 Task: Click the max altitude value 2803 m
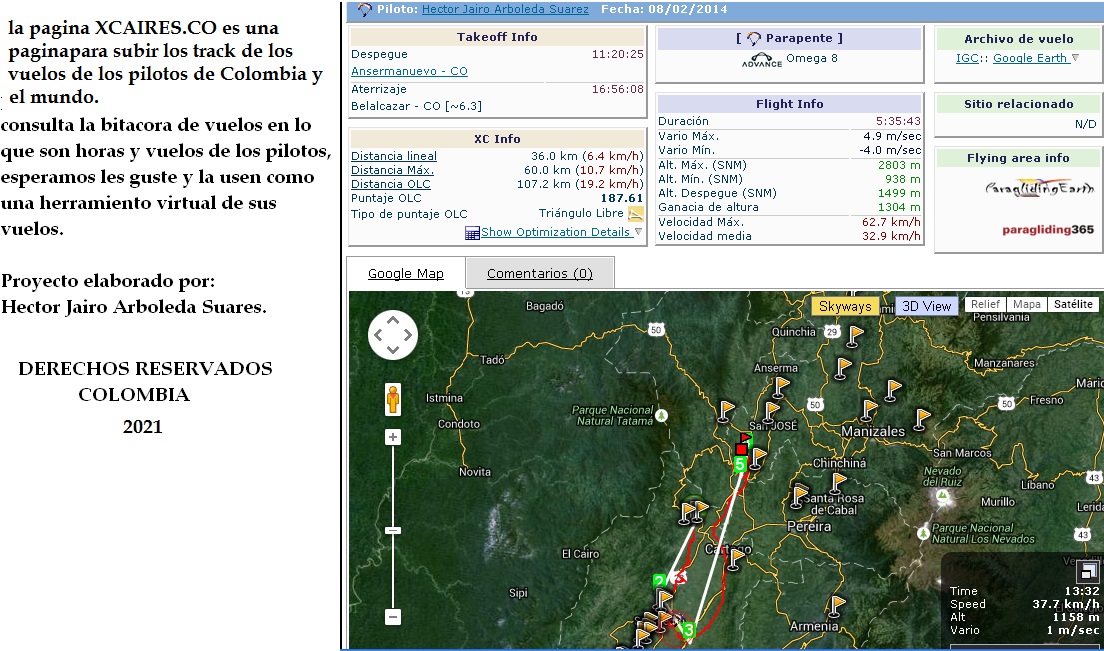pos(899,165)
